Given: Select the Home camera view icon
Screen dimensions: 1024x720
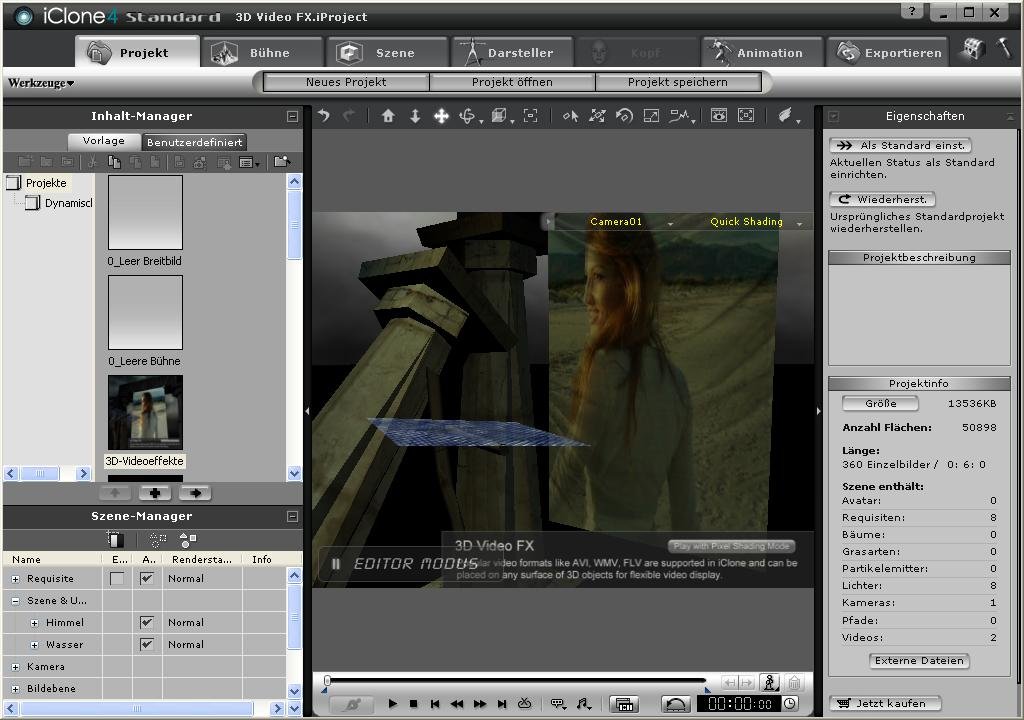Looking at the screenshot, I should point(388,116).
